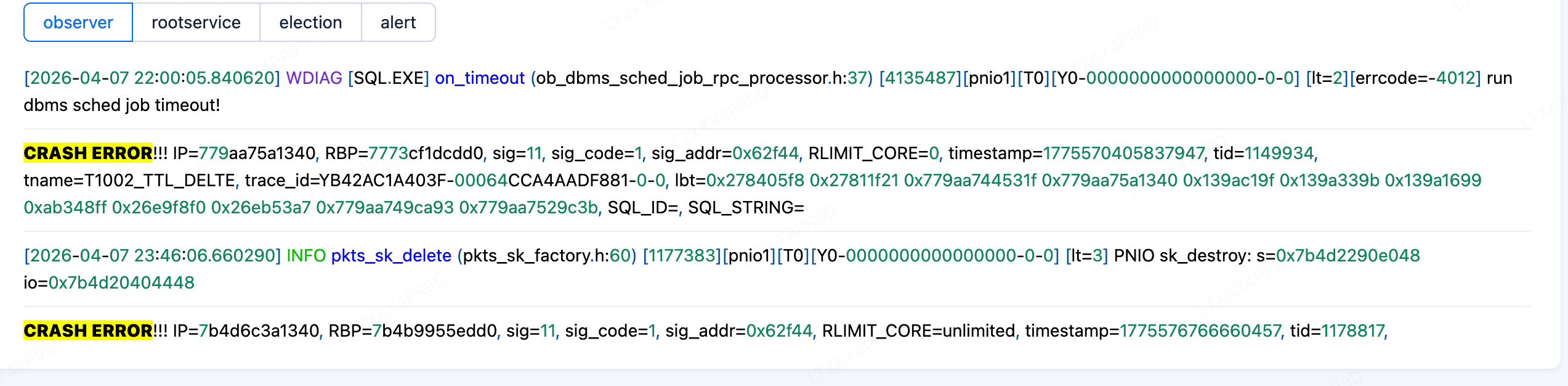Click the [SQL.EXE] module tag
This screenshot has width=1568, height=386.
click(x=389, y=78)
